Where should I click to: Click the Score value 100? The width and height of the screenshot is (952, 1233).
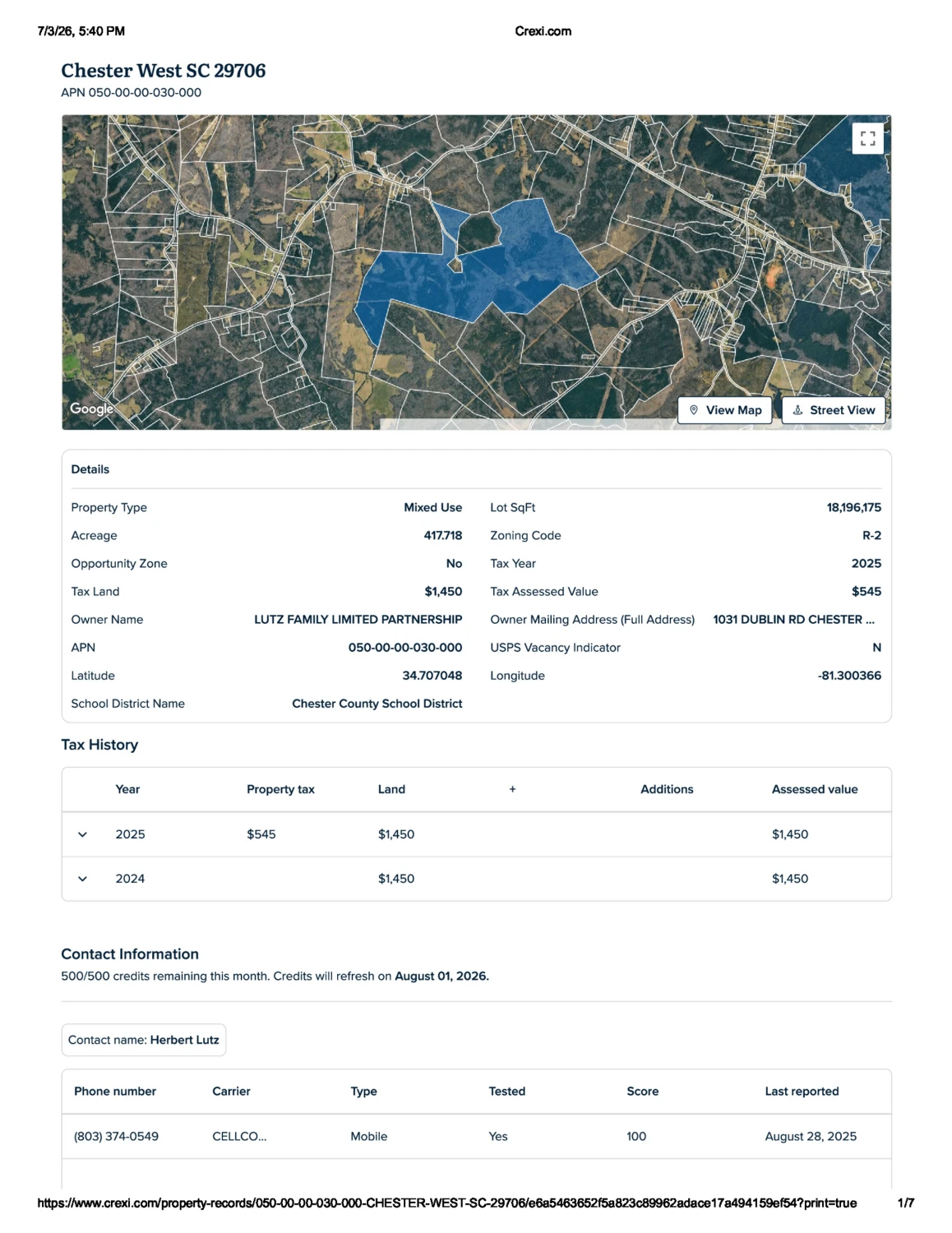tap(636, 1136)
